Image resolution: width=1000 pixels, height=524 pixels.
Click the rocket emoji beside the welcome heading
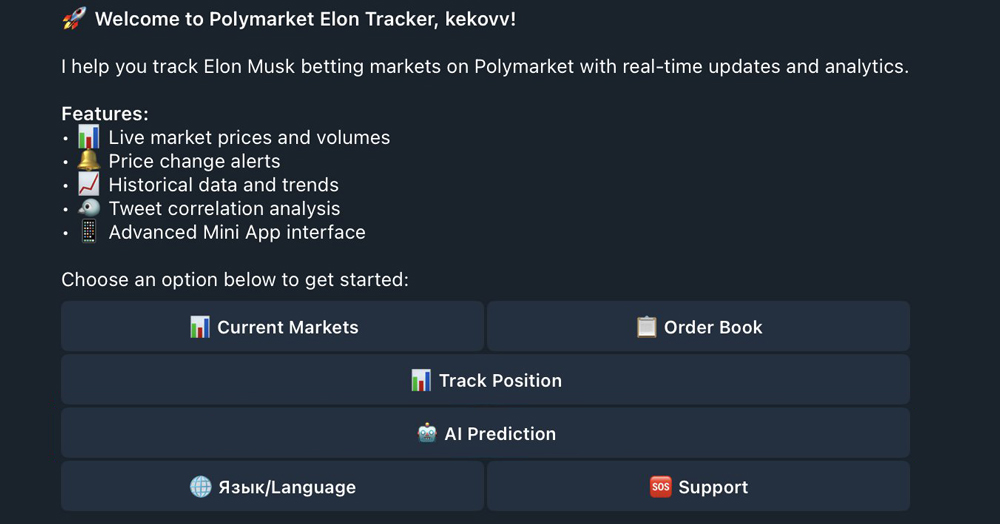click(x=74, y=18)
